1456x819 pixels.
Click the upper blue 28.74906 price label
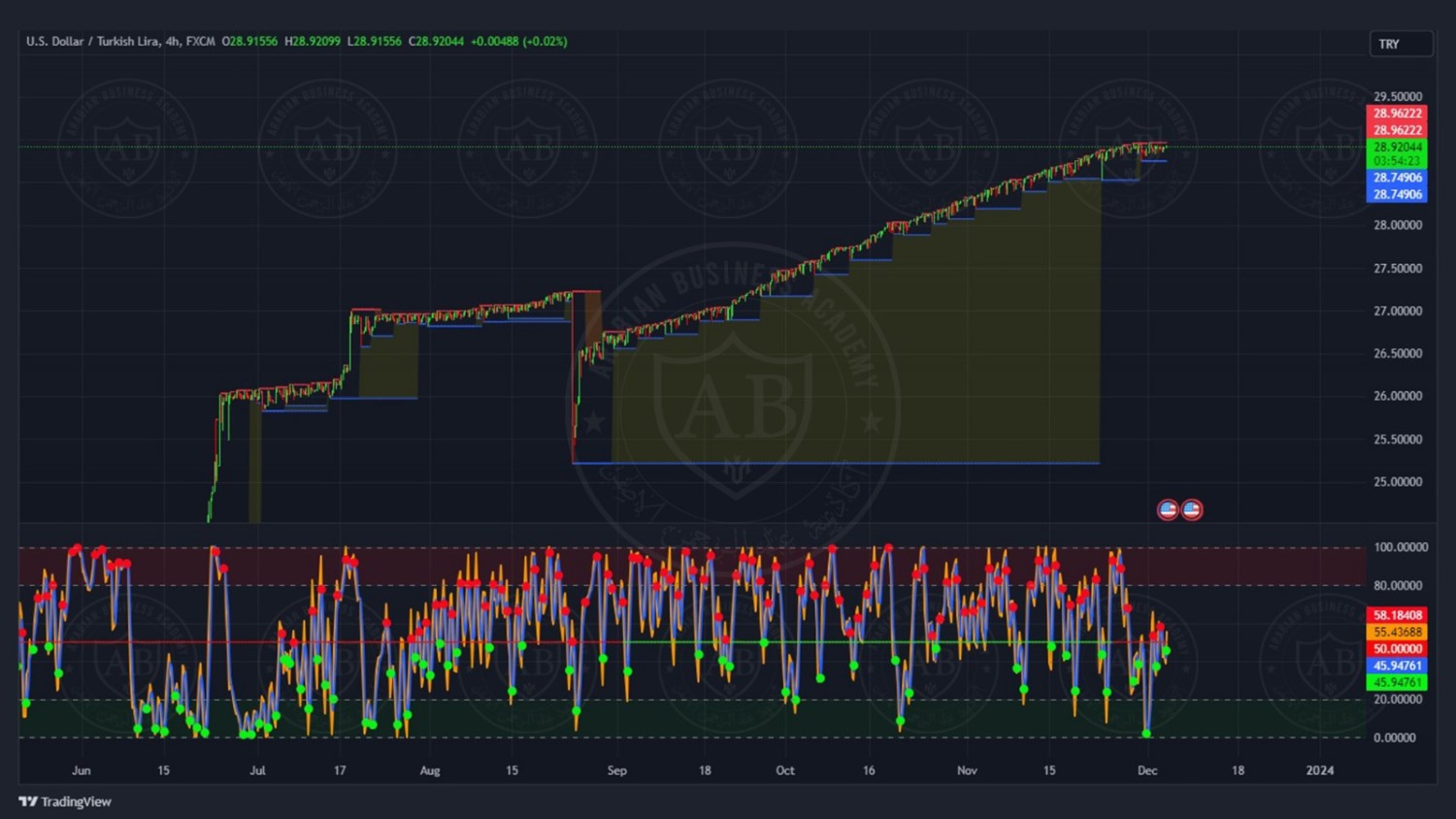click(x=1397, y=178)
